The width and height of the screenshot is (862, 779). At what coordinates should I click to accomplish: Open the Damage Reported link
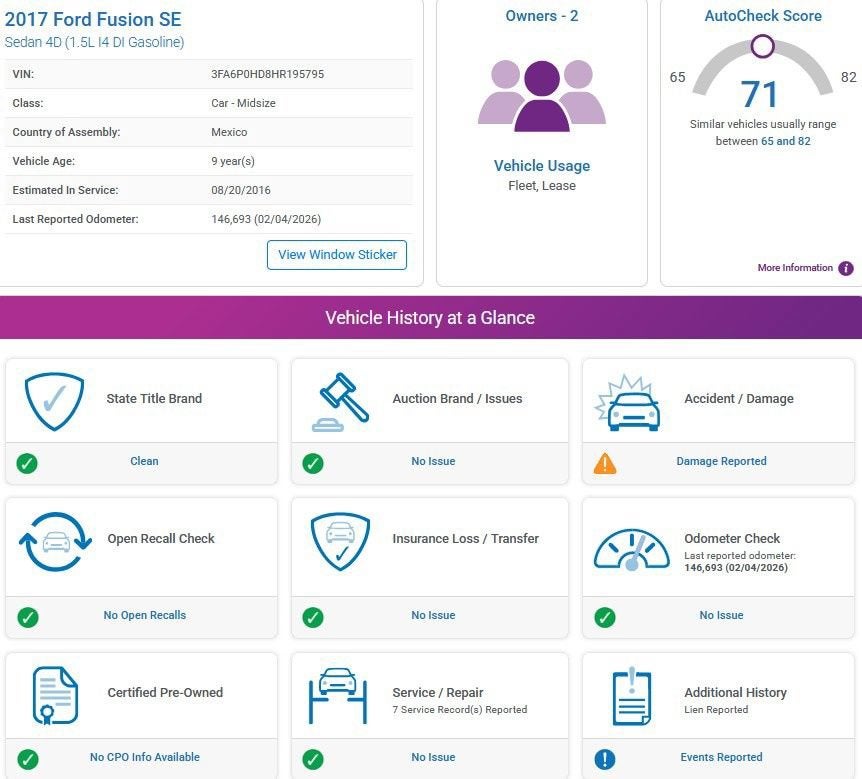(x=721, y=461)
